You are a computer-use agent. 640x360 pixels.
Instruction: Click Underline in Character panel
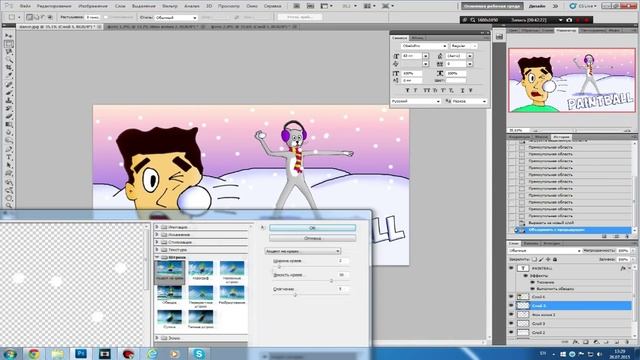point(462,90)
